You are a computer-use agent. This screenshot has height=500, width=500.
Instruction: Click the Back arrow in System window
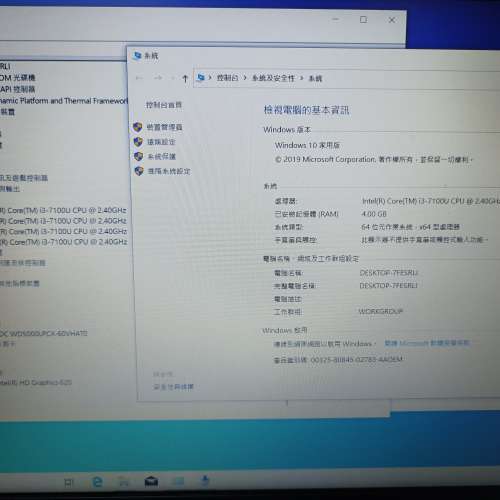[139, 78]
